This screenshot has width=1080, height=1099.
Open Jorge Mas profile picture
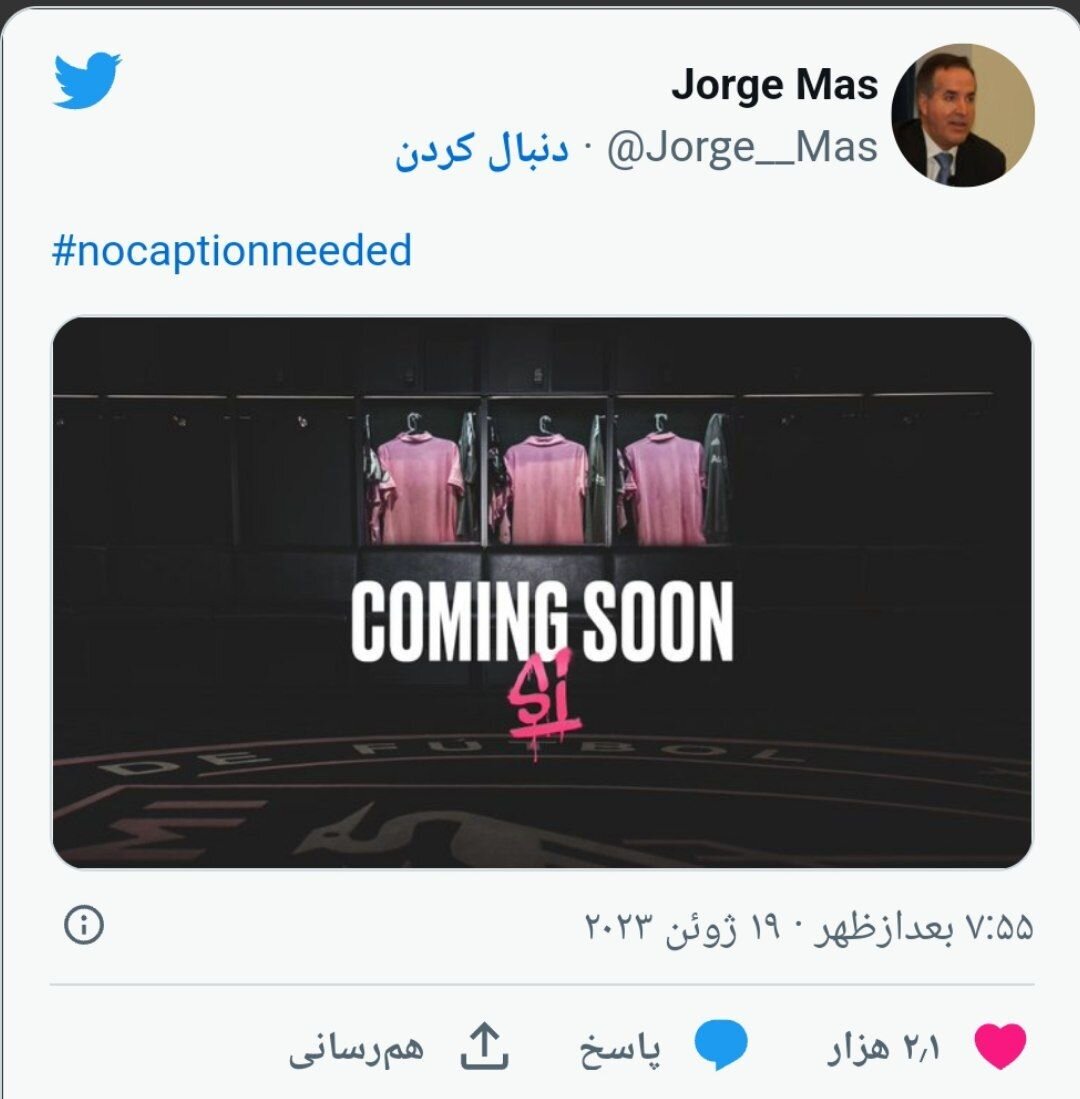[962, 116]
